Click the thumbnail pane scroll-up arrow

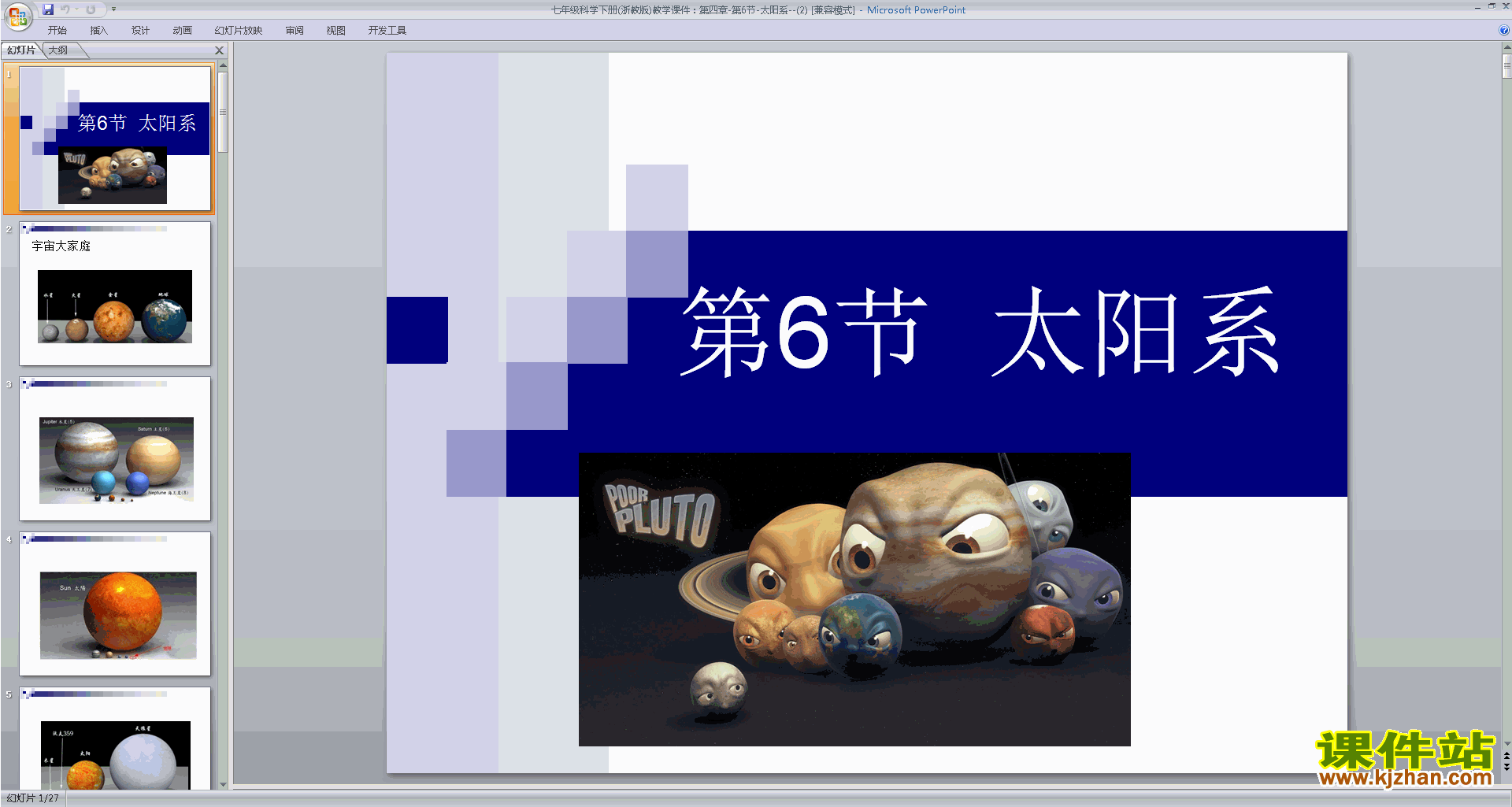click(x=223, y=66)
